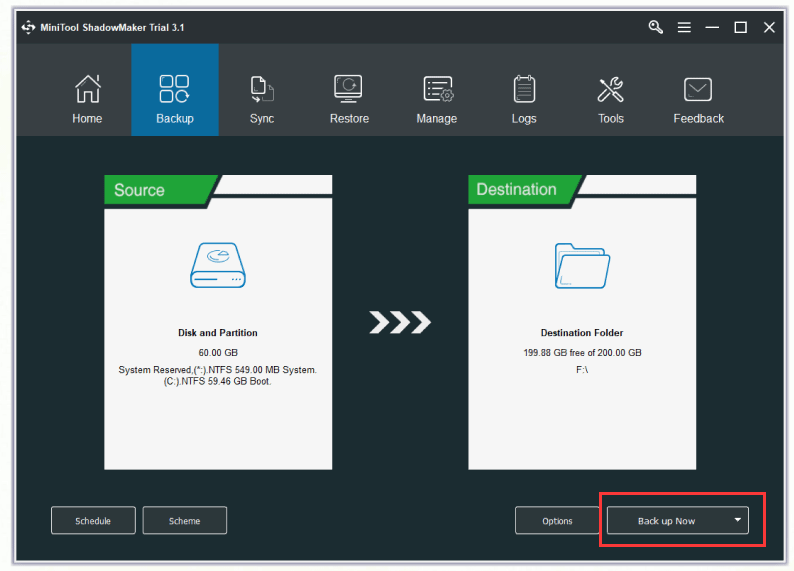Select the green Destination header

coord(525,189)
